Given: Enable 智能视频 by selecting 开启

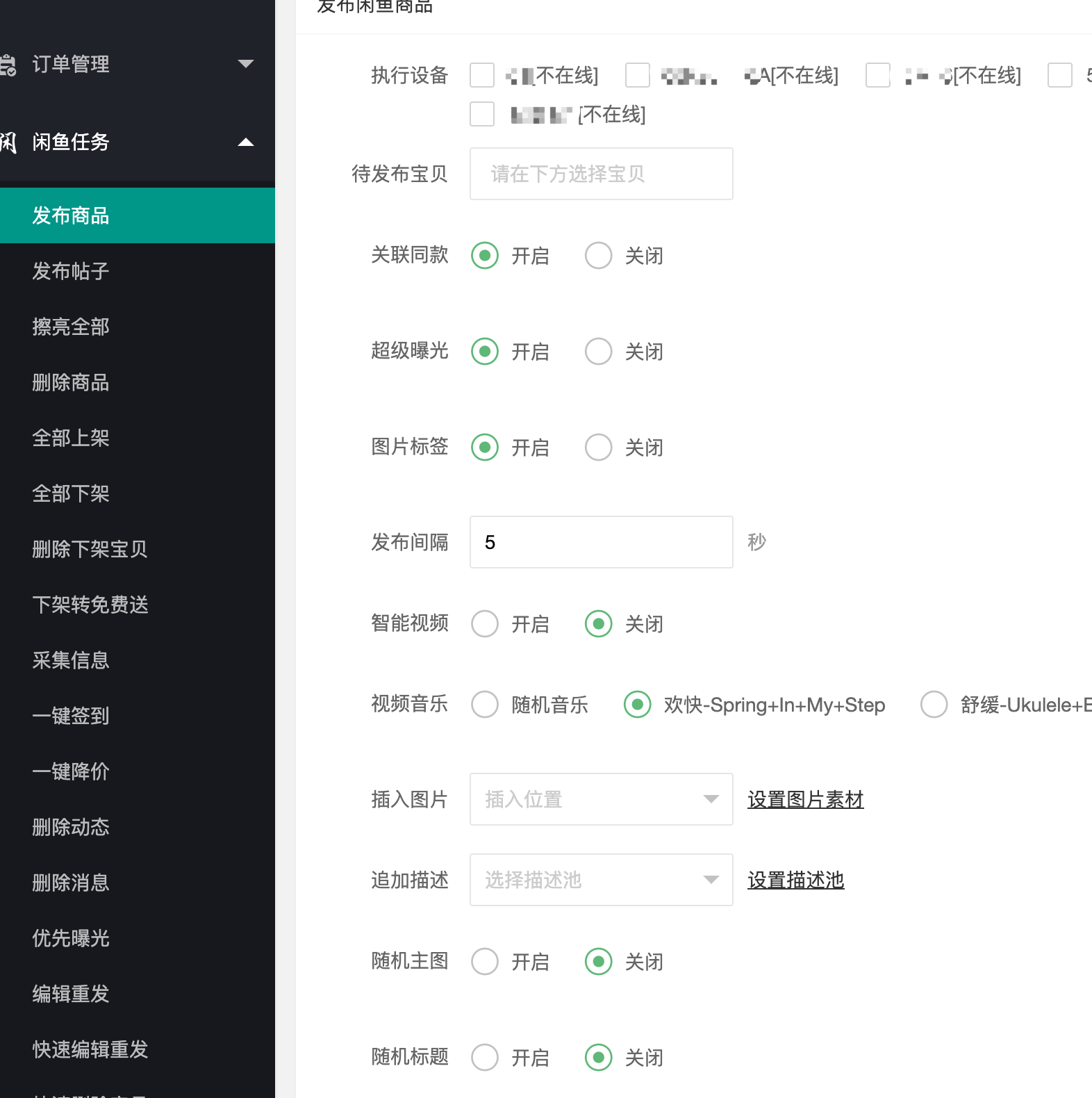Looking at the screenshot, I should 485,624.
